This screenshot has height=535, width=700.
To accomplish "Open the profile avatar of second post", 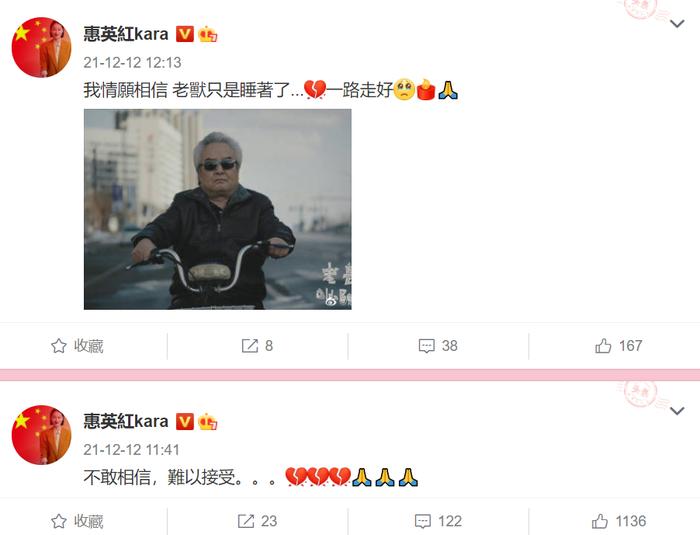I will coord(42,435).
